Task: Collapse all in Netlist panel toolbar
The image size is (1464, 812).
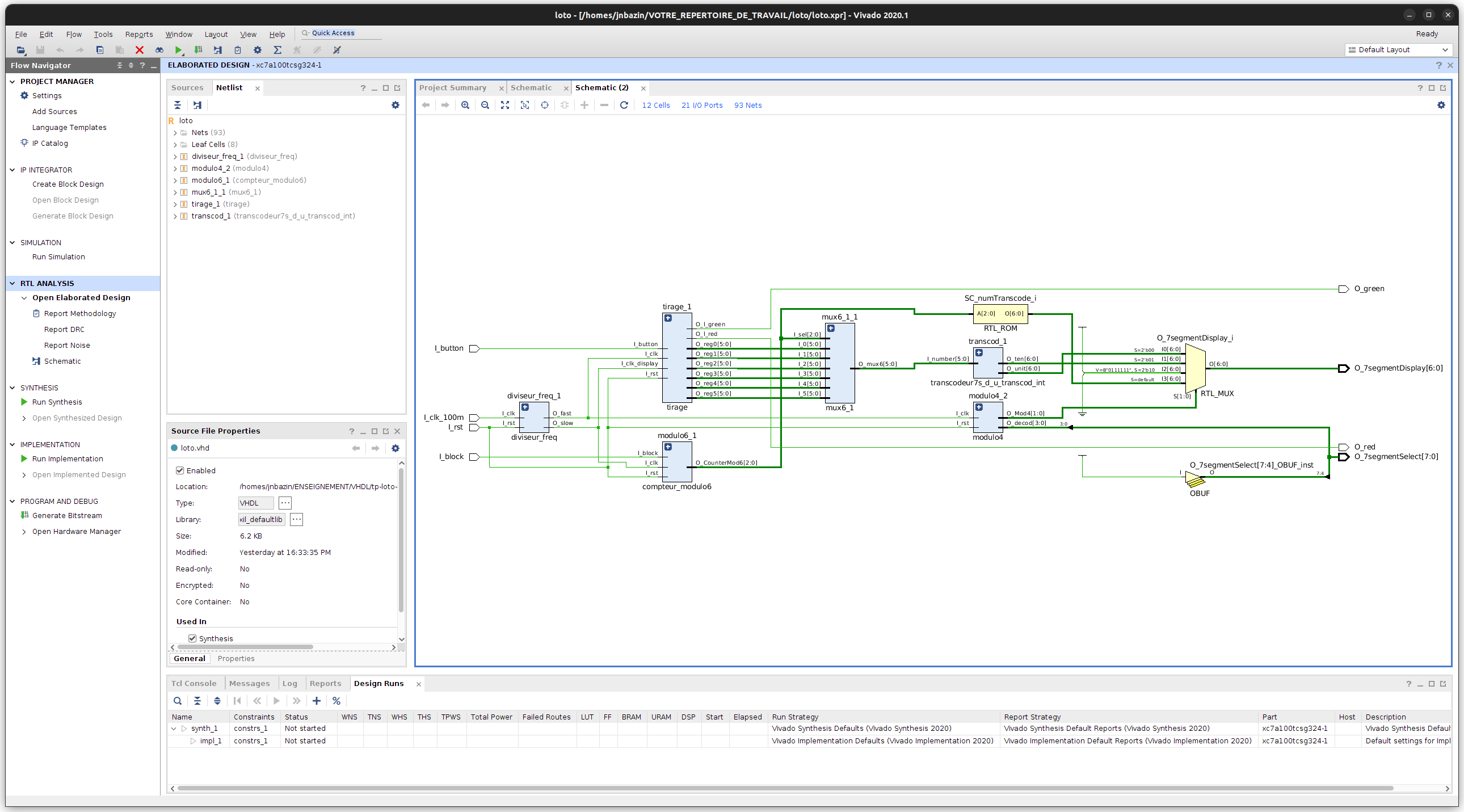Action: (x=177, y=105)
